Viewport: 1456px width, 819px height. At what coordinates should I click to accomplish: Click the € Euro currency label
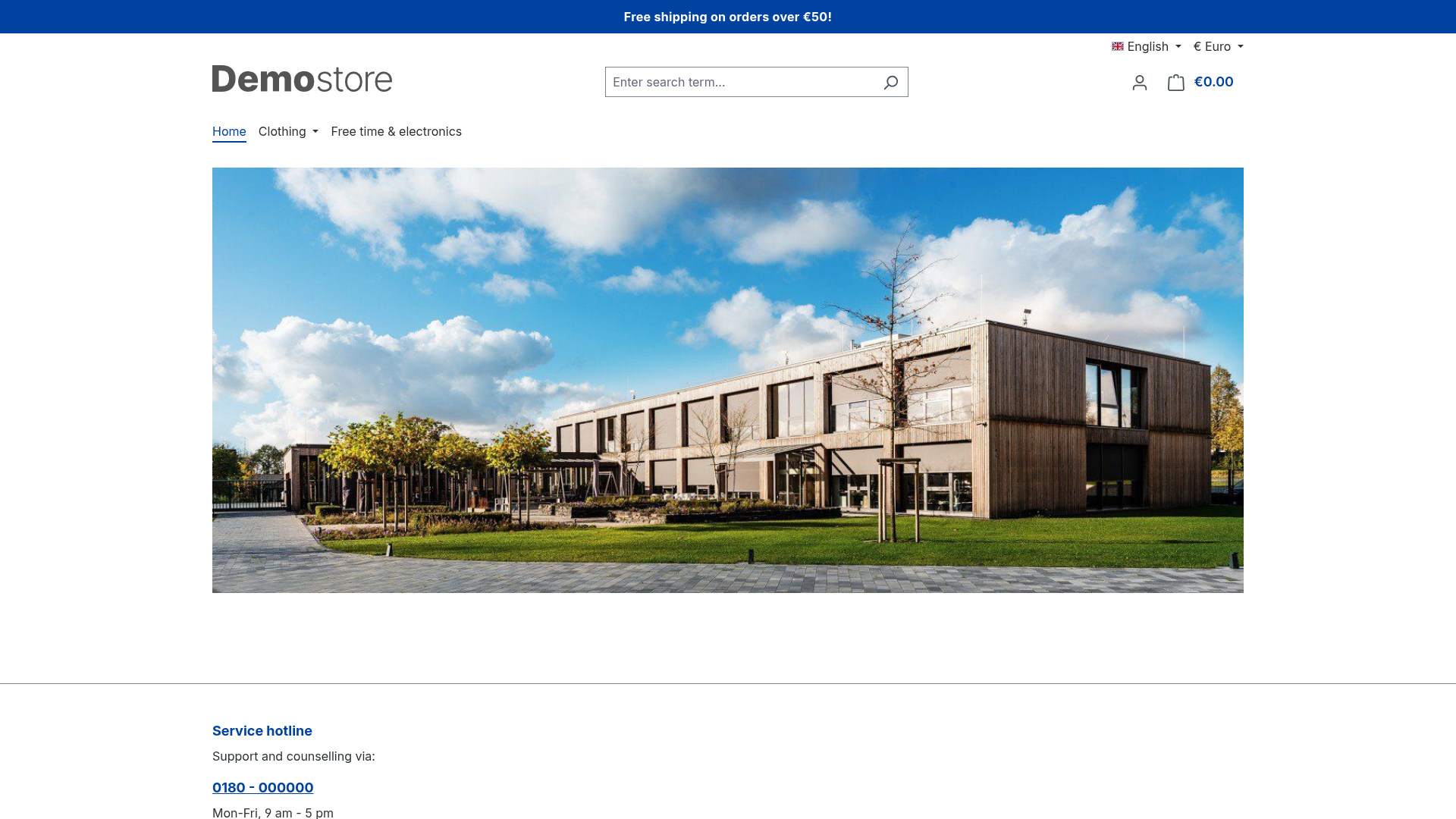point(1212,46)
